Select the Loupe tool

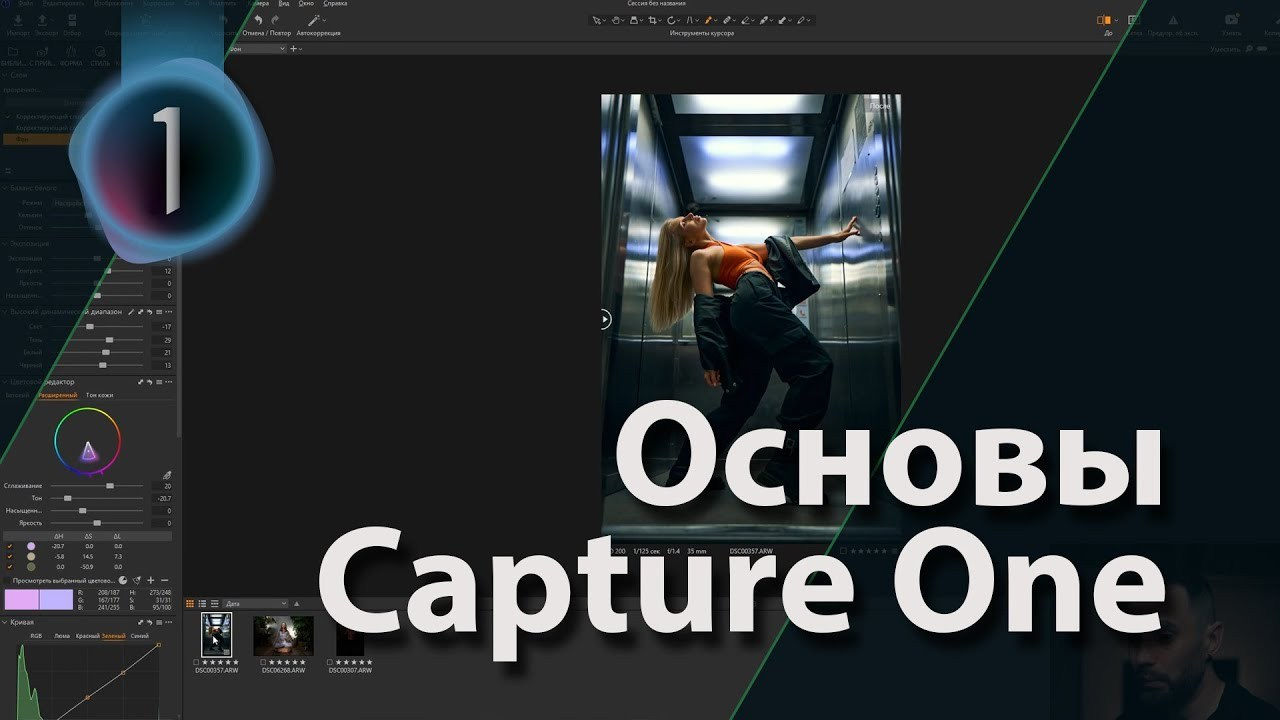coord(634,19)
